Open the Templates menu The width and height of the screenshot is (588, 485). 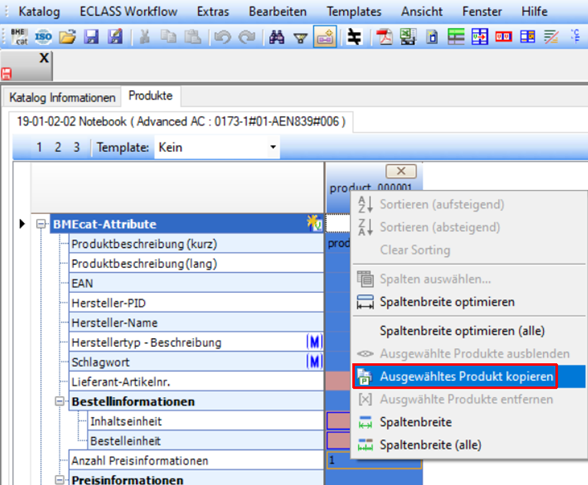(x=354, y=11)
